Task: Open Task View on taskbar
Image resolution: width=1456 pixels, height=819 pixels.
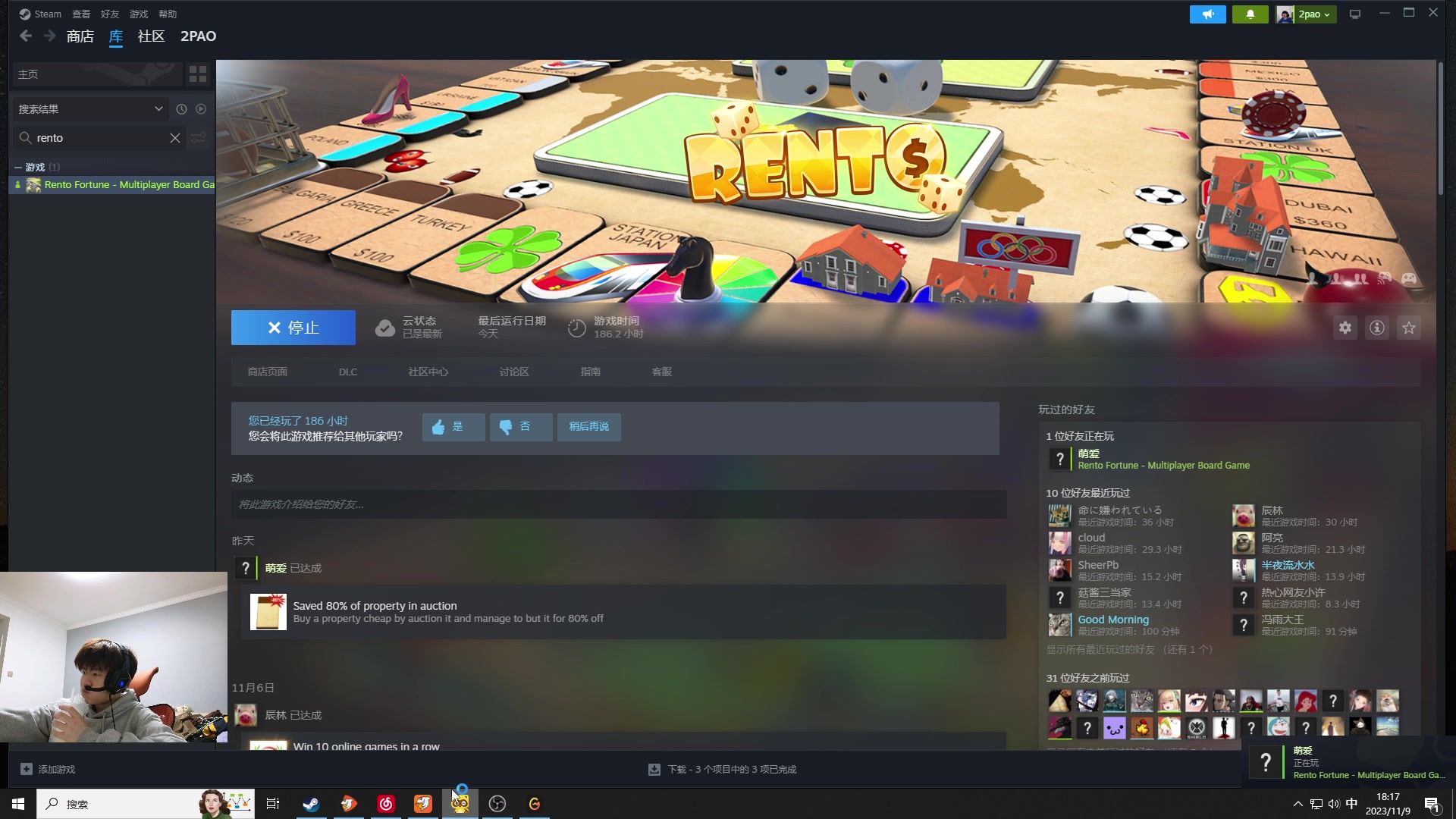Action: click(273, 804)
